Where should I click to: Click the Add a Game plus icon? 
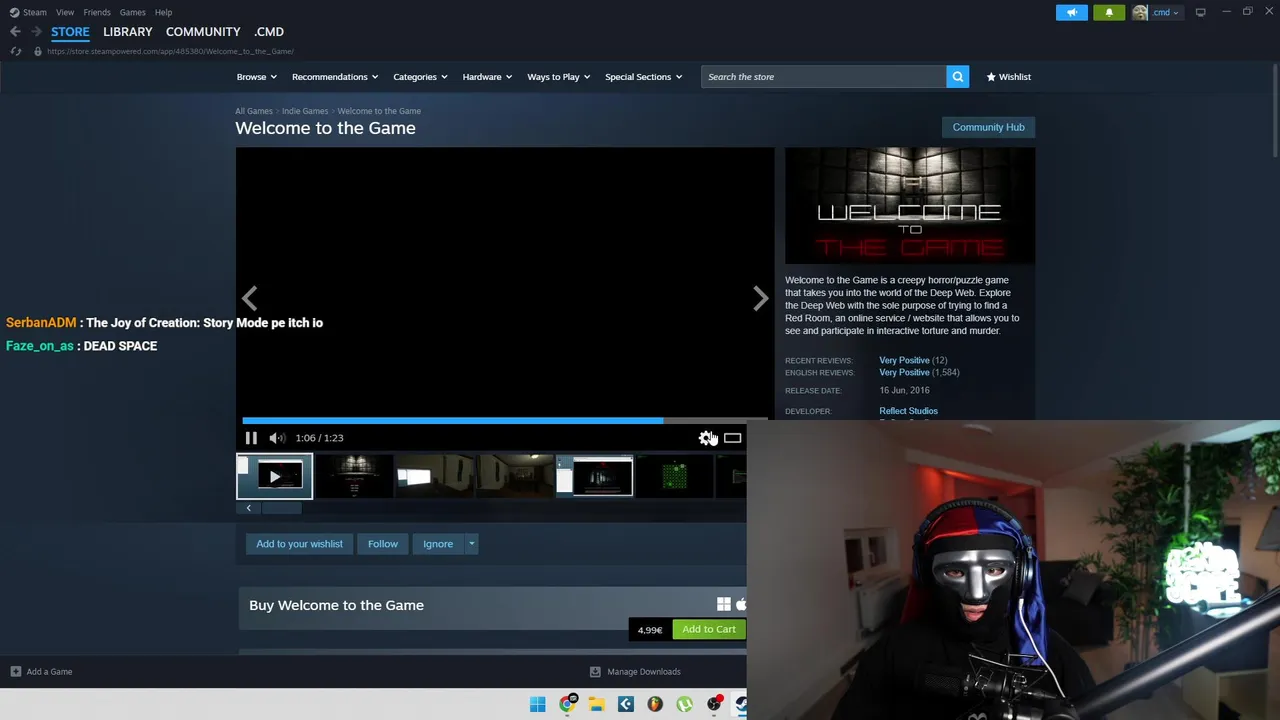coord(15,672)
